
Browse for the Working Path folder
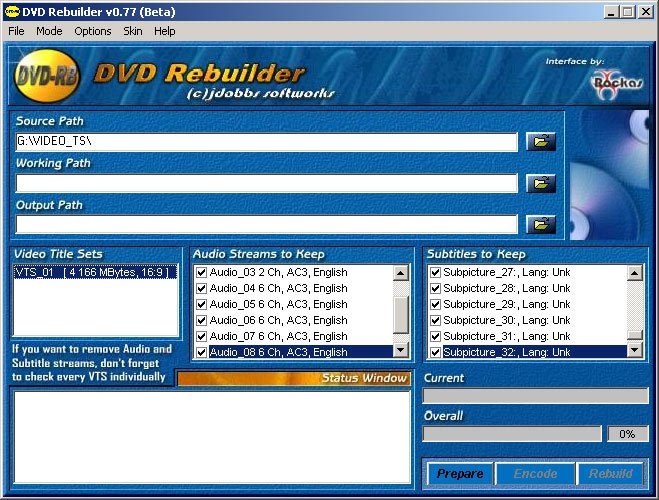(x=541, y=184)
